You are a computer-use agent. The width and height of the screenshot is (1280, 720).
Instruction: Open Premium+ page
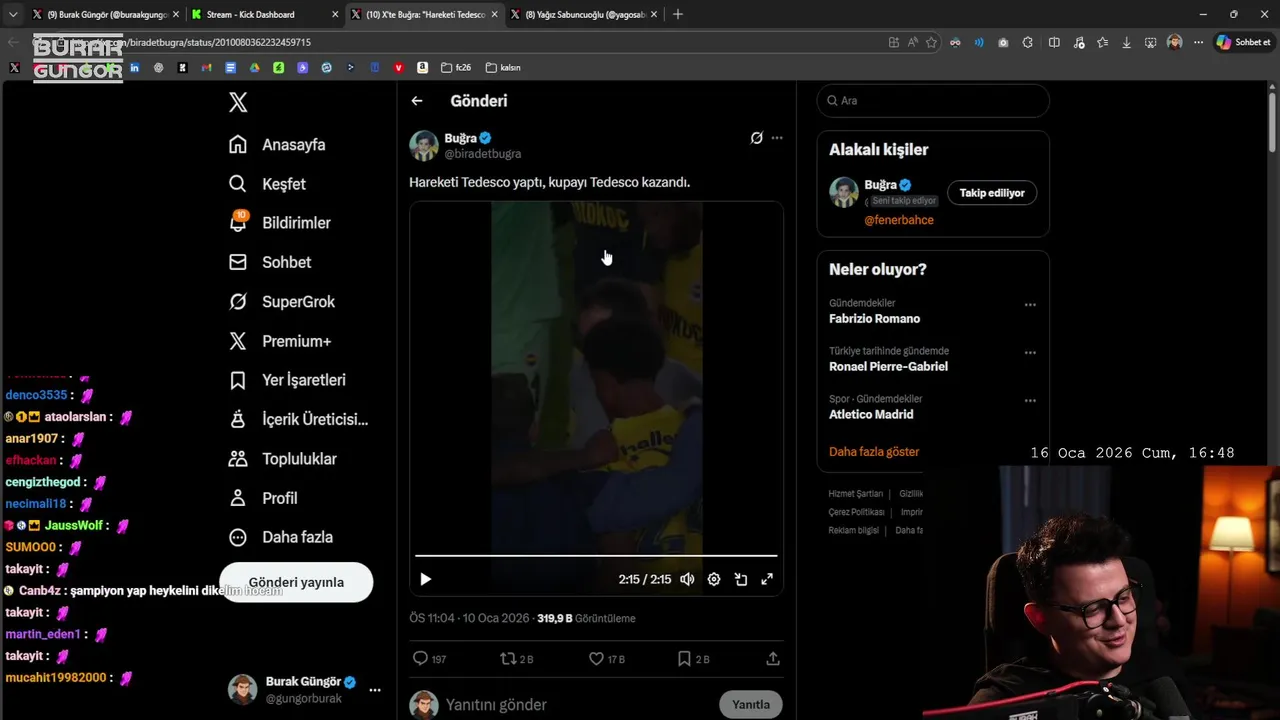coord(279,341)
